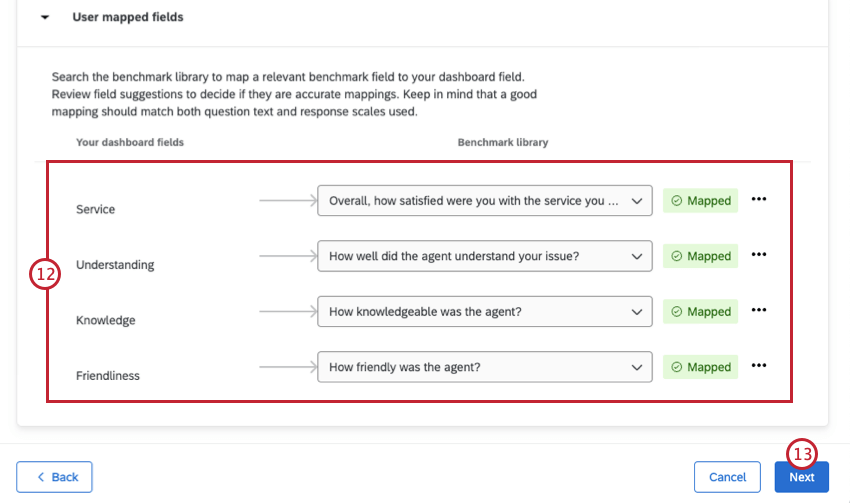Image resolution: width=850 pixels, height=503 pixels.
Task: Click the Understanding dashboard field label
Action: (x=115, y=265)
